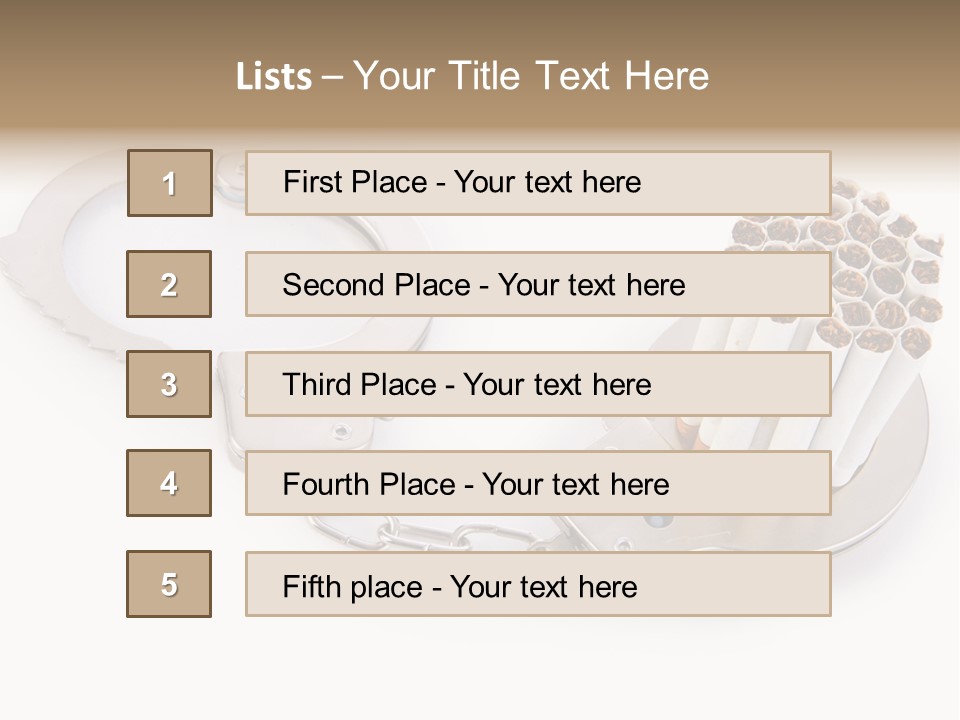Click the bold word "Lists" in the title

(274, 77)
